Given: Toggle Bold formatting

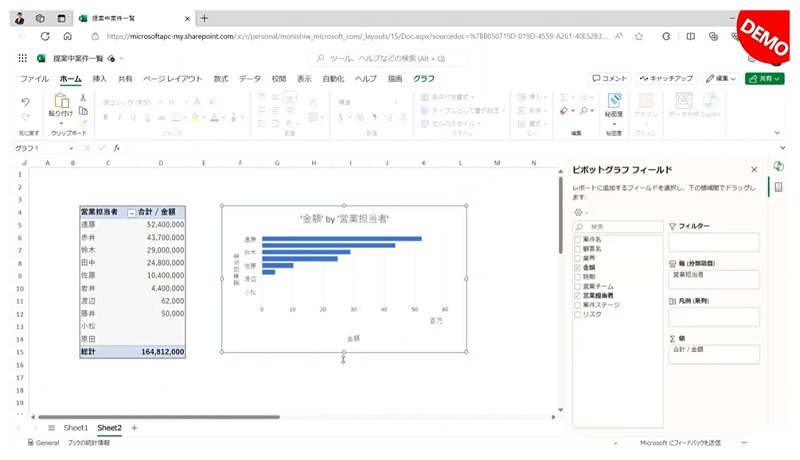Looking at the screenshot, I should (106, 117).
